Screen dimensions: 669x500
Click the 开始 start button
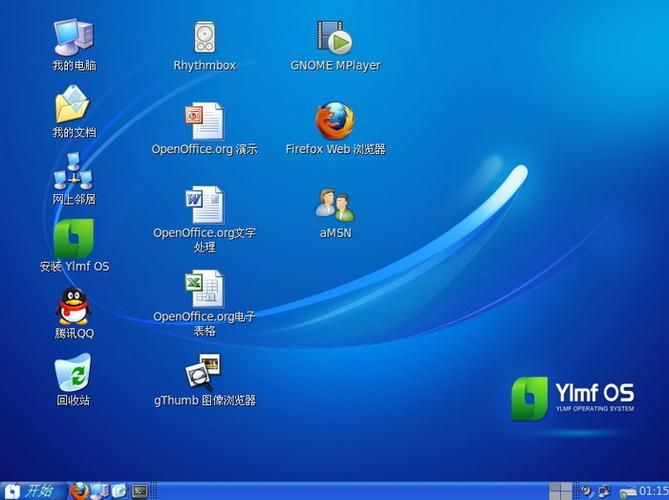point(34,491)
